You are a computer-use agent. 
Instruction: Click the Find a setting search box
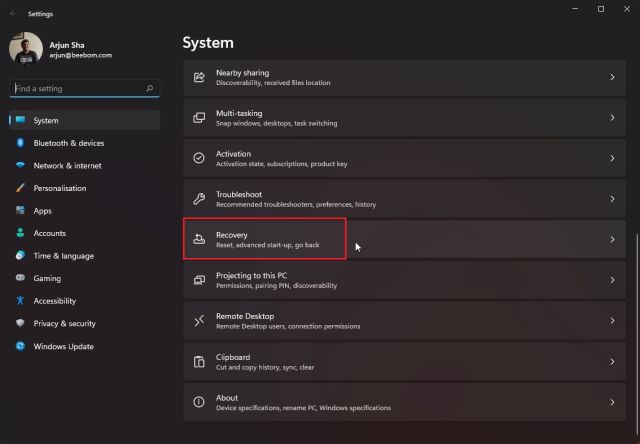[84, 88]
